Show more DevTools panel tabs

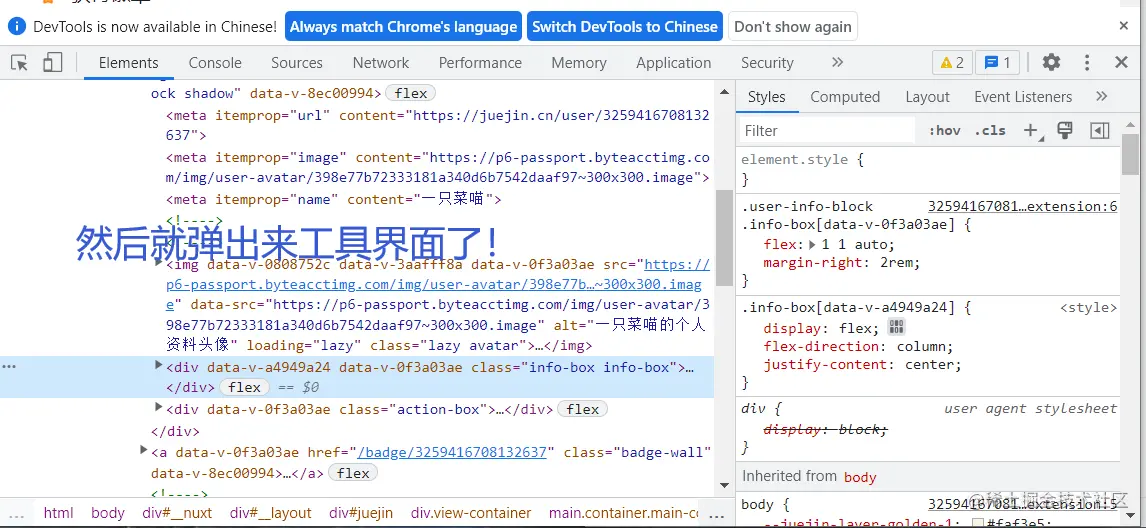pos(838,63)
